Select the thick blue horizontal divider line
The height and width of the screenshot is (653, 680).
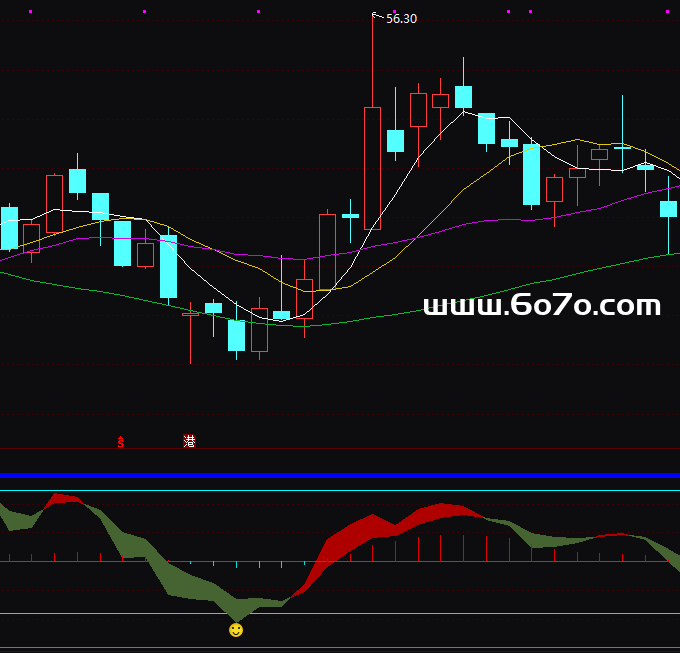(x=340, y=475)
